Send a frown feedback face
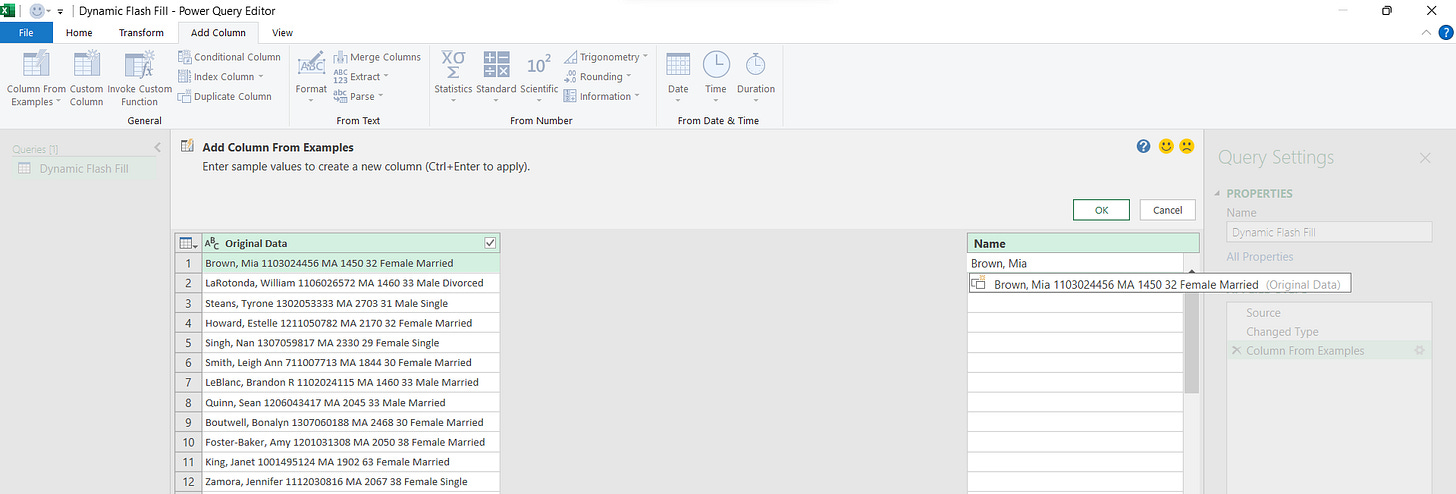 pyautogui.click(x=1186, y=146)
